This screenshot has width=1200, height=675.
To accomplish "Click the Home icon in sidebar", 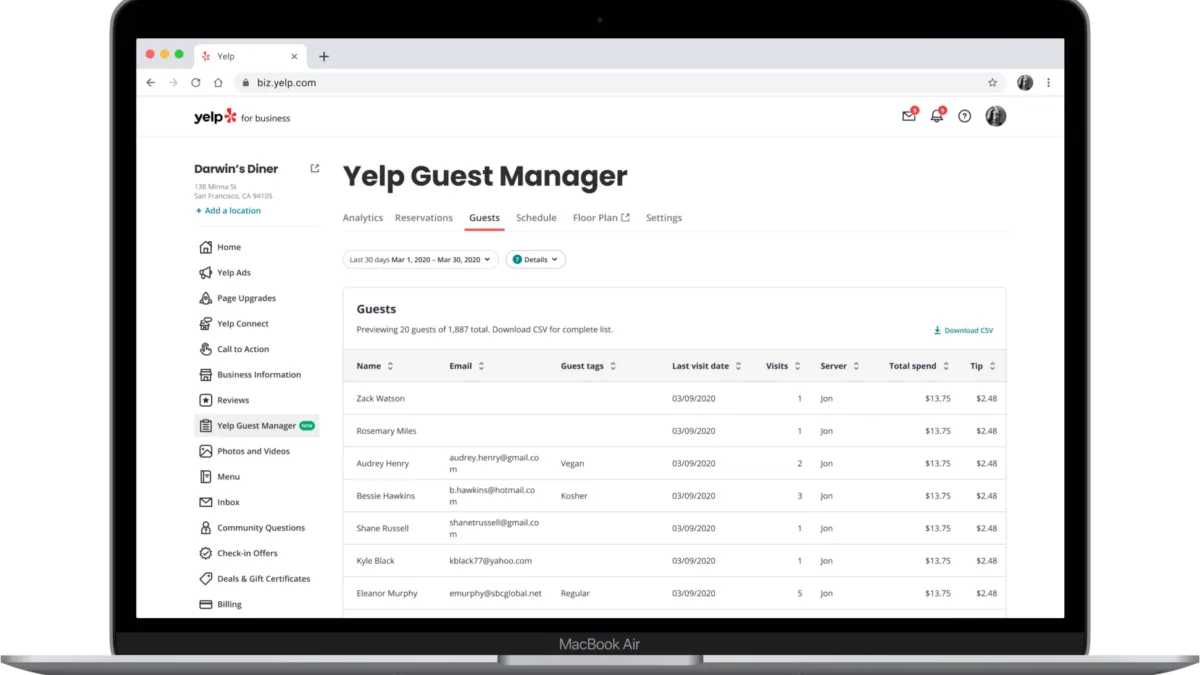I will coord(206,247).
